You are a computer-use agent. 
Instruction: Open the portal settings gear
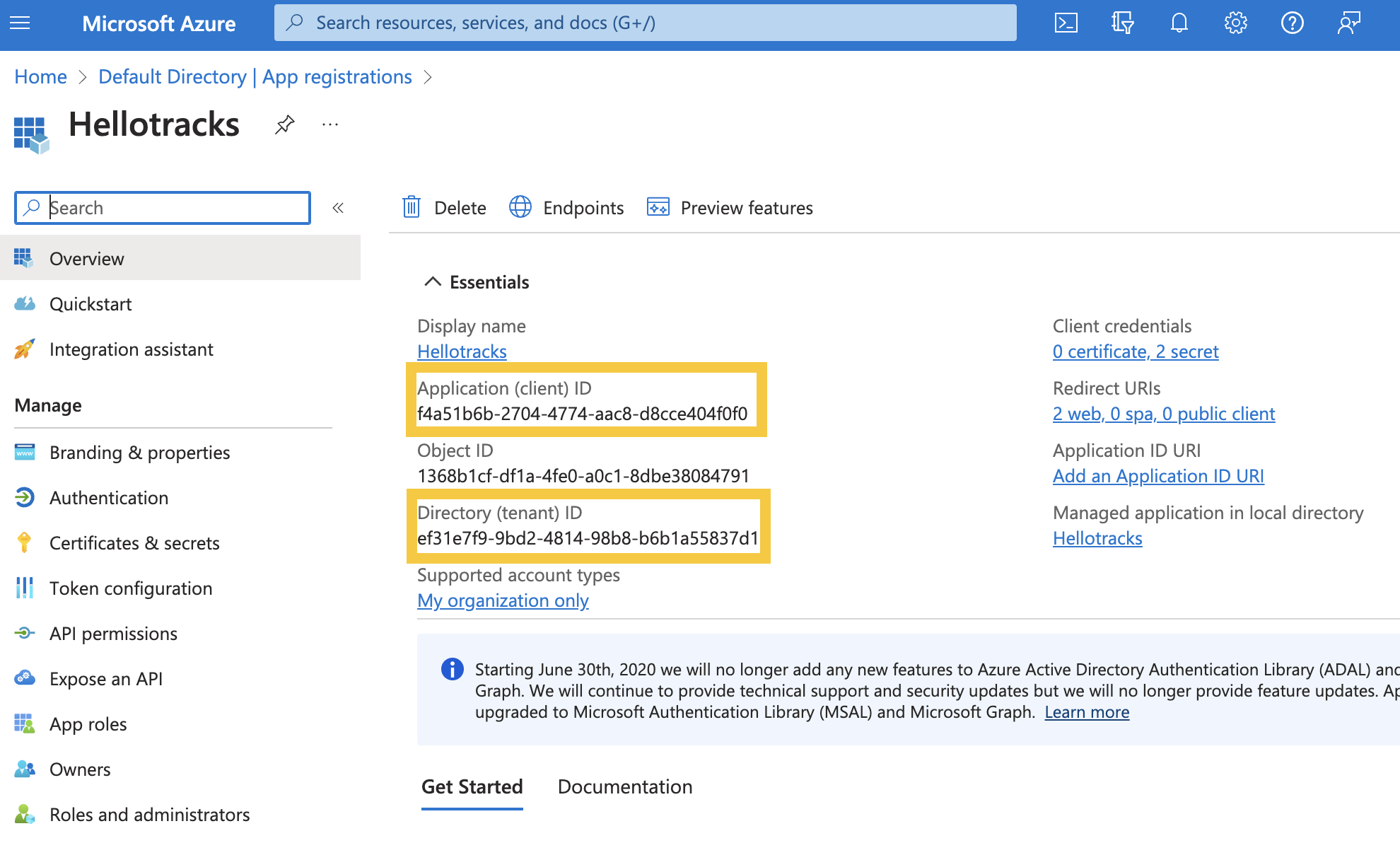[x=1235, y=23]
